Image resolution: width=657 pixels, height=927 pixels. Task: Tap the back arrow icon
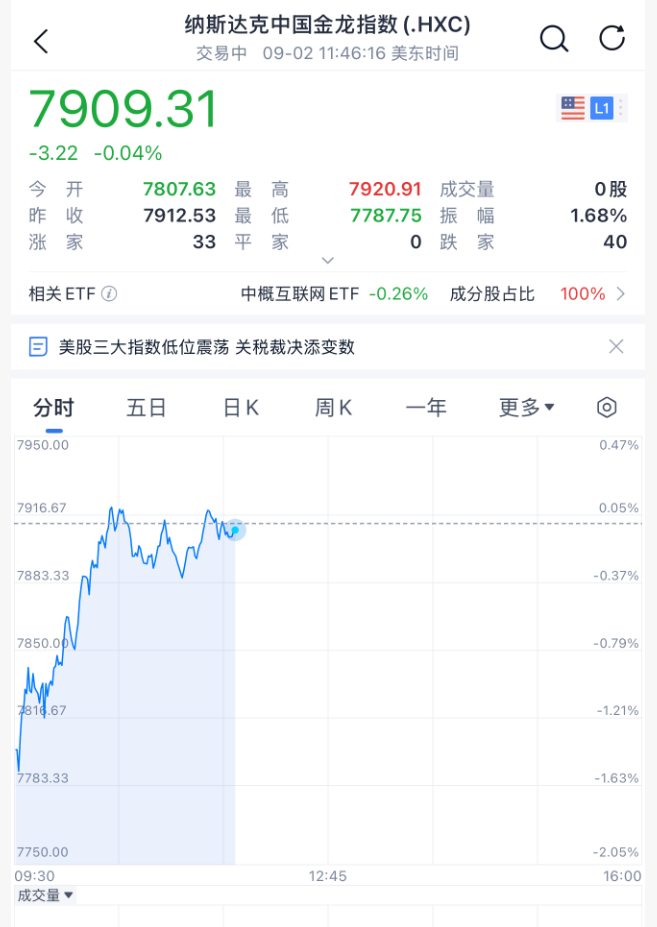point(41,41)
